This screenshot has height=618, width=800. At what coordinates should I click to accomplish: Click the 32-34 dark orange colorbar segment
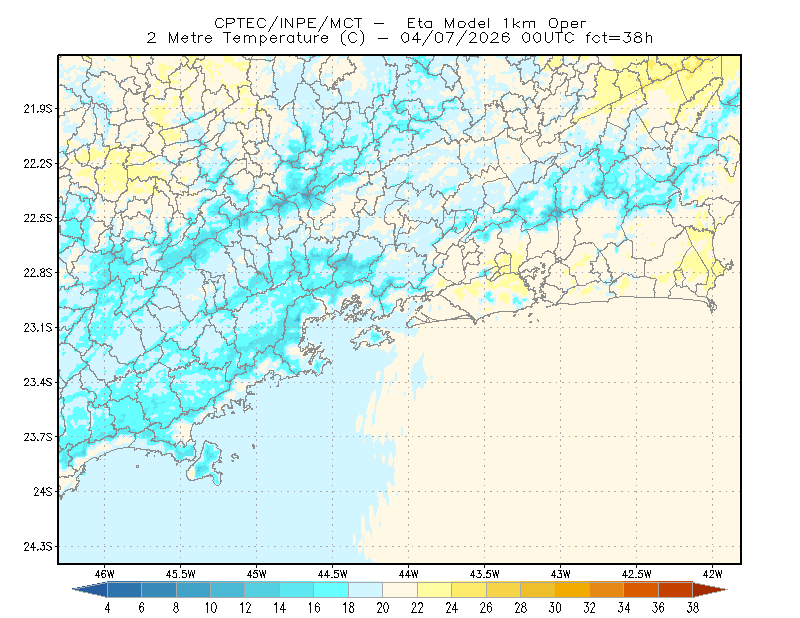(607, 589)
